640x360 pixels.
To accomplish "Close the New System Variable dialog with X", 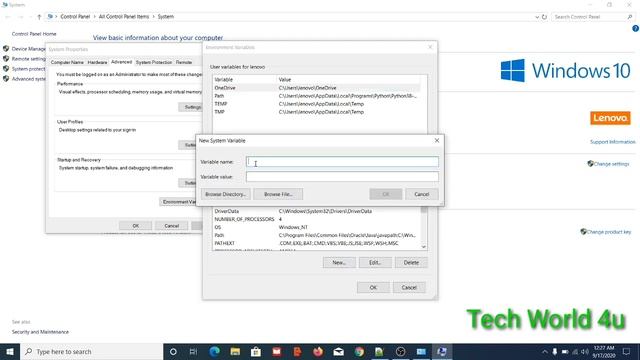I will pos(437,140).
